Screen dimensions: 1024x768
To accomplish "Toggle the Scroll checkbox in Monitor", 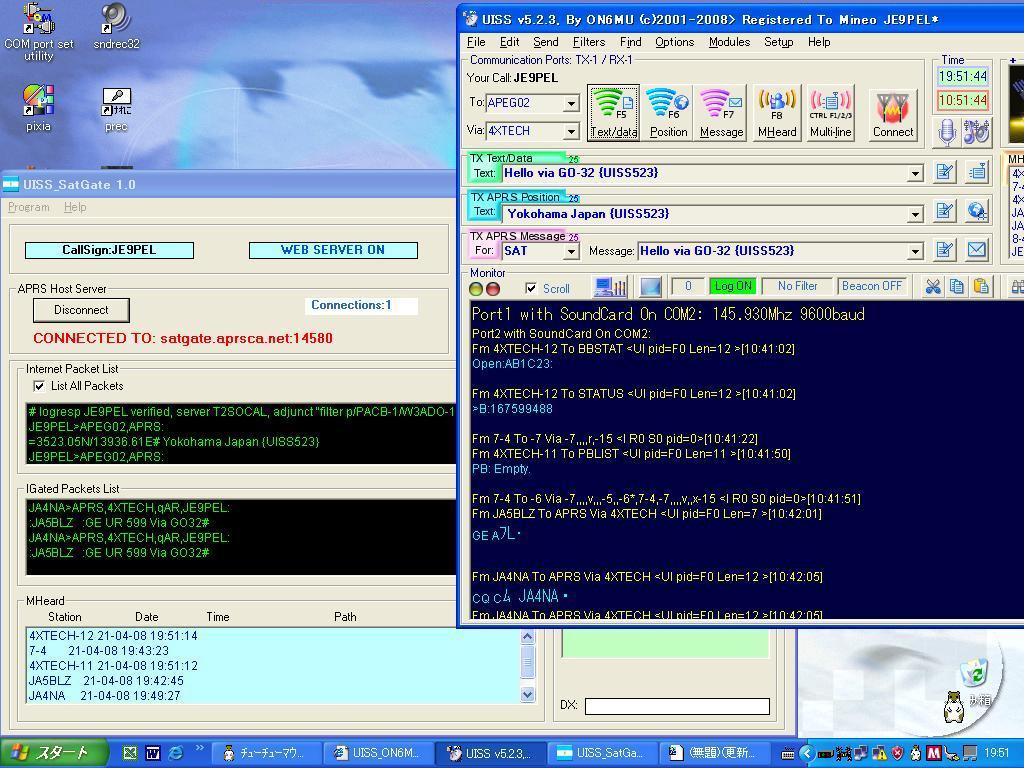I will pyautogui.click(x=531, y=288).
